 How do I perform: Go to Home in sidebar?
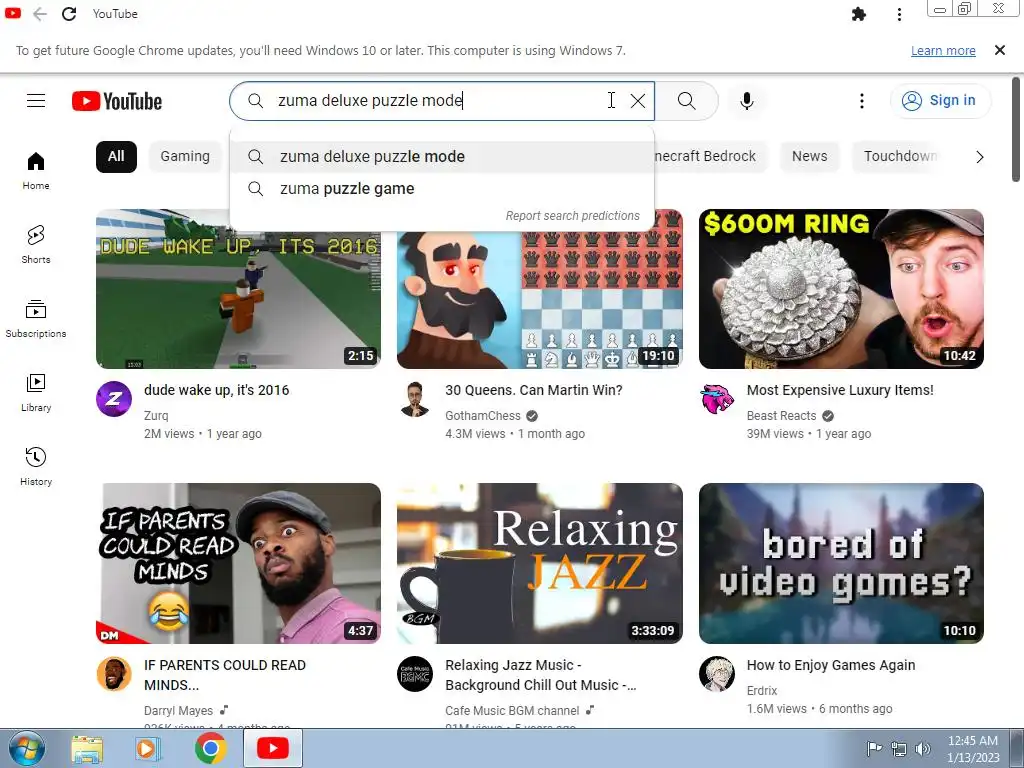click(36, 171)
